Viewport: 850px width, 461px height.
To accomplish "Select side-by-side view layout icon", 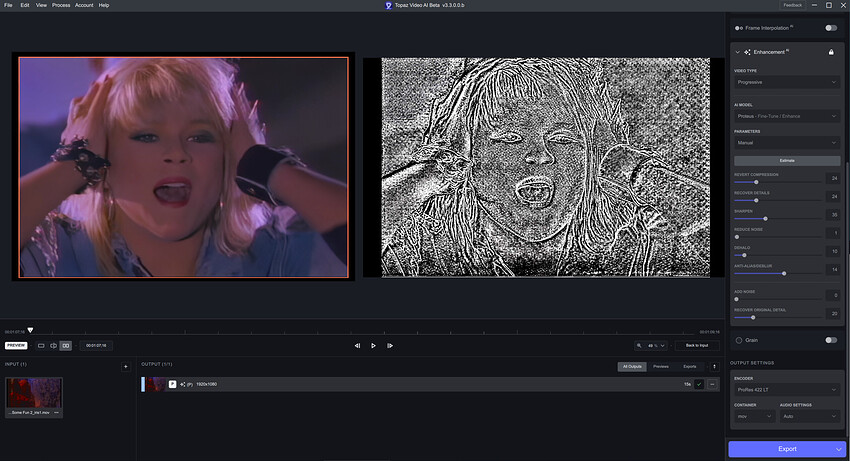I will [66, 345].
